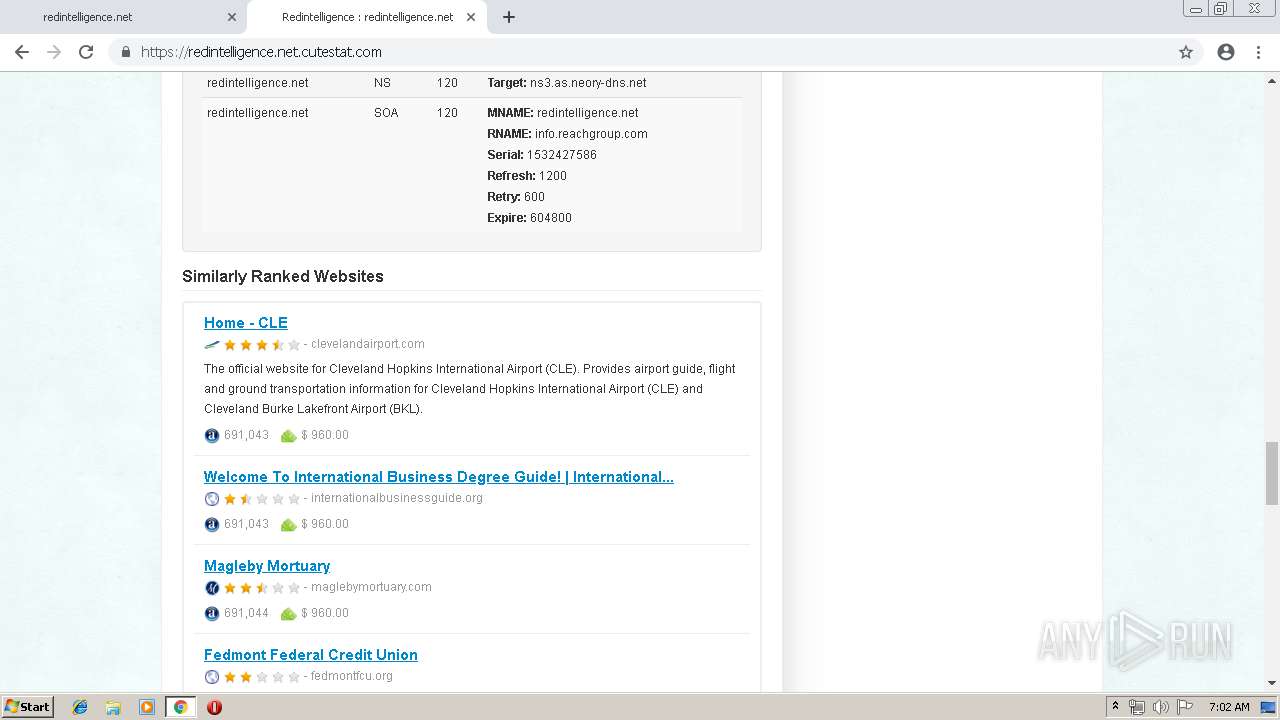This screenshot has width=1280, height=720.
Task: Click Alexa rank icon for maglebymortuary.com
Action: tap(212, 614)
